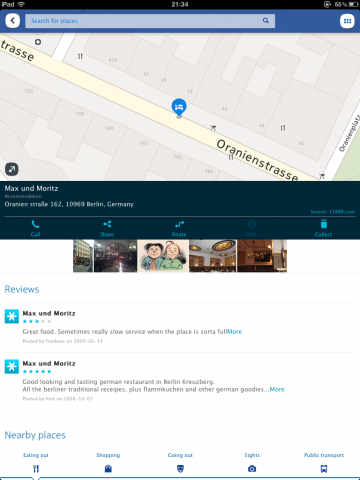Tap the 21:34 clock in status bar
Image resolution: width=360 pixels, height=480 pixels.
(x=180, y=4)
